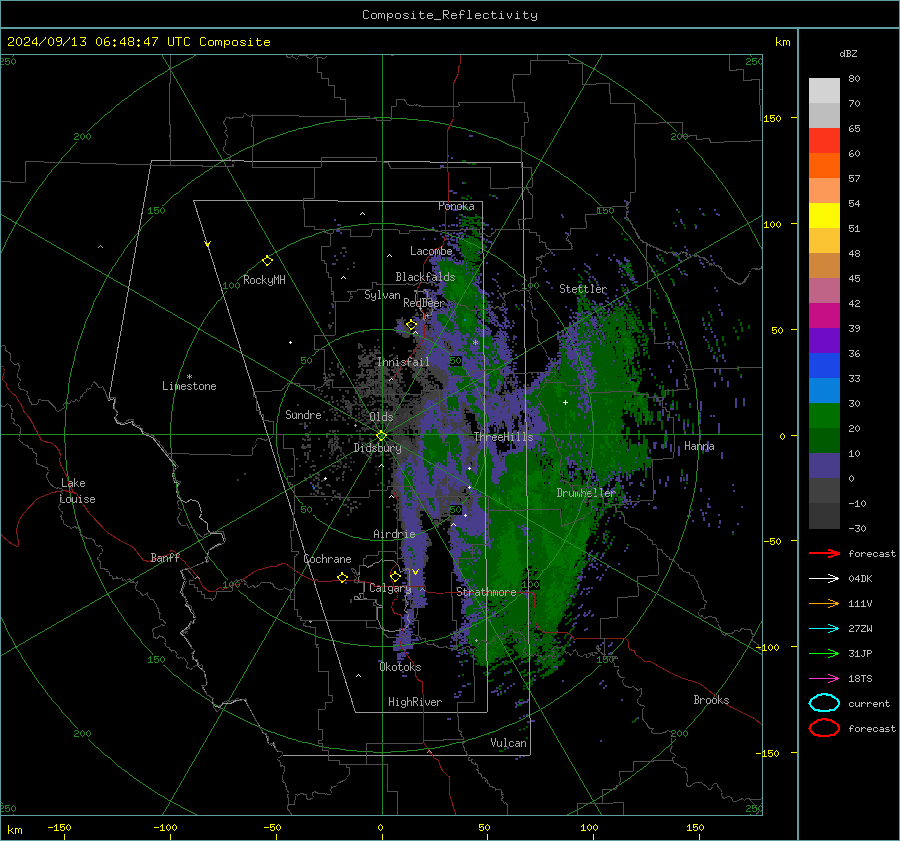Click the yellow diamond marker near RockyMH
Viewport: 900px width, 841px height.
[267, 261]
